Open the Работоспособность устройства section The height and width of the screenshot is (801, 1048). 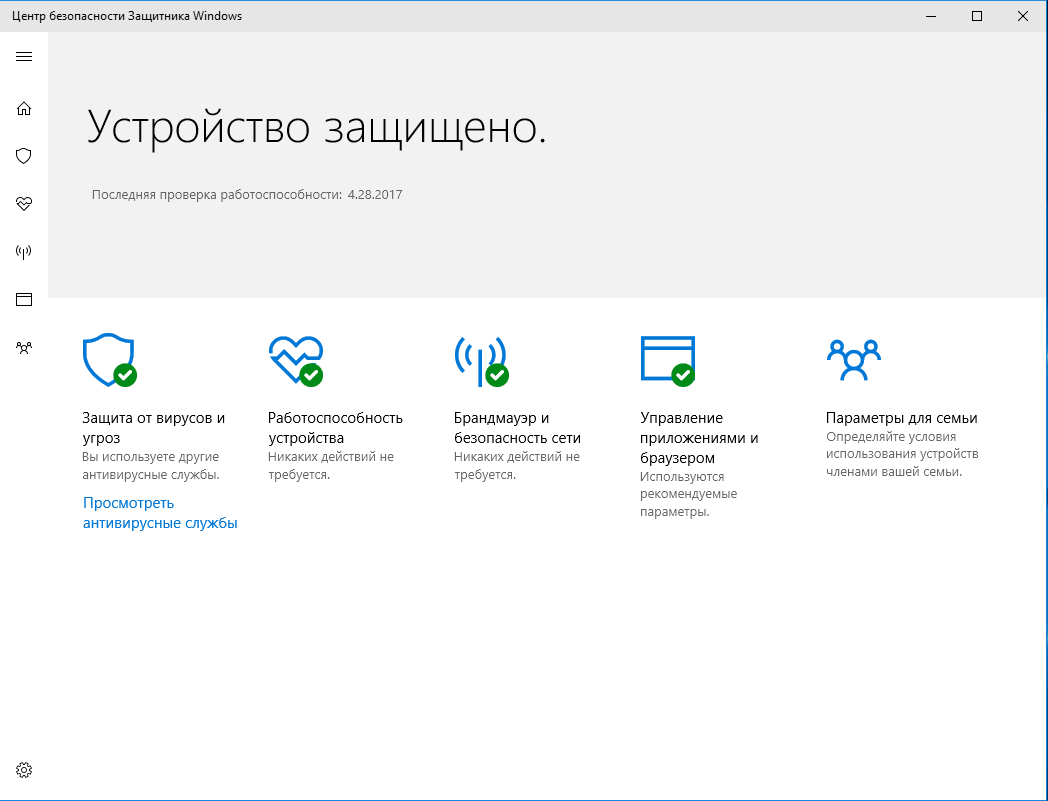[x=336, y=428]
